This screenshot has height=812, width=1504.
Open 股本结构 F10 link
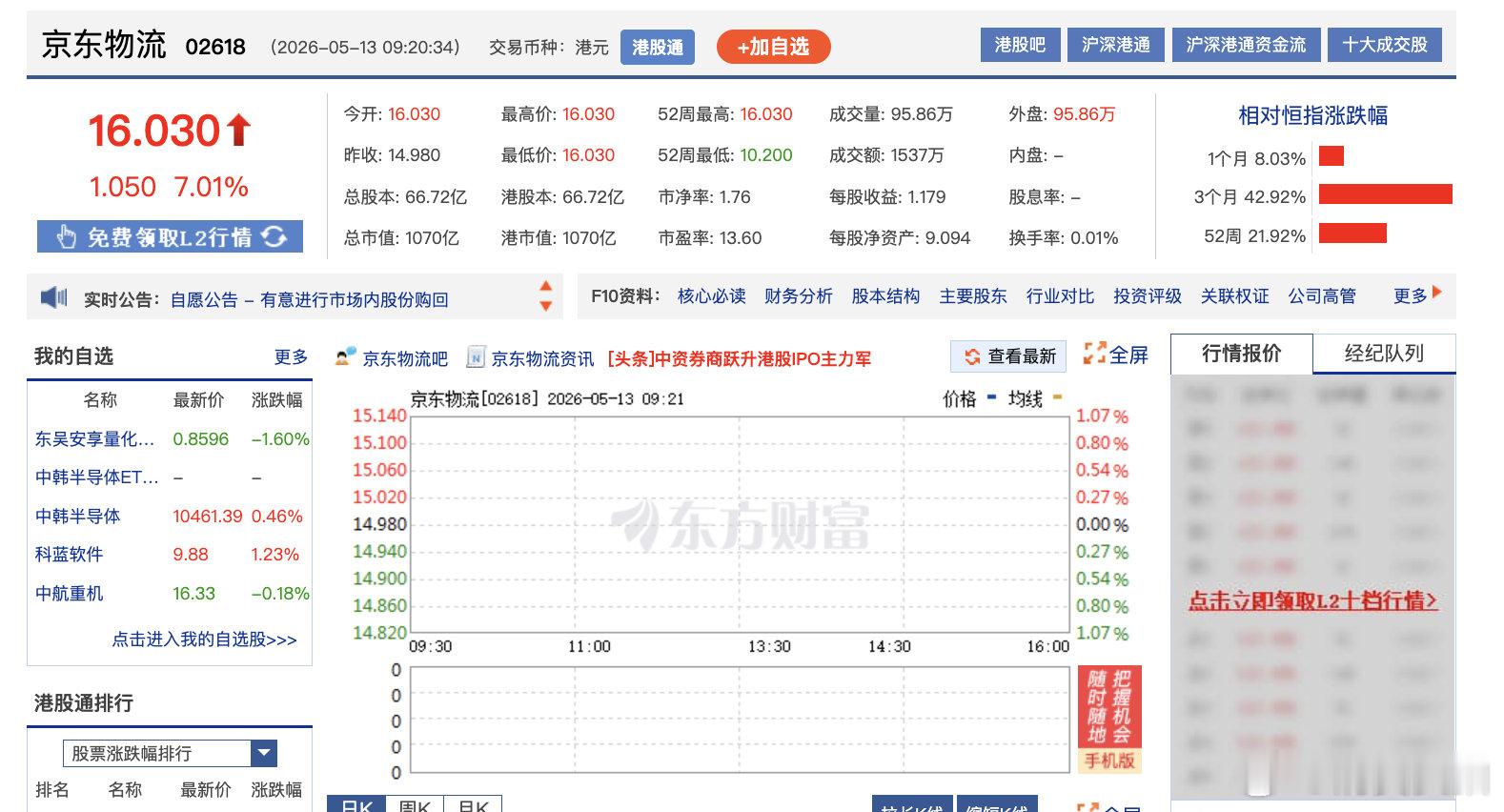tap(885, 296)
